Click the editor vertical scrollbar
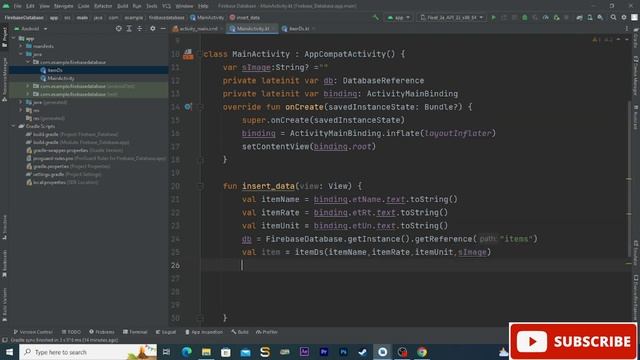Image resolution: width=640 pixels, height=360 pixels. [x=629, y=180]
